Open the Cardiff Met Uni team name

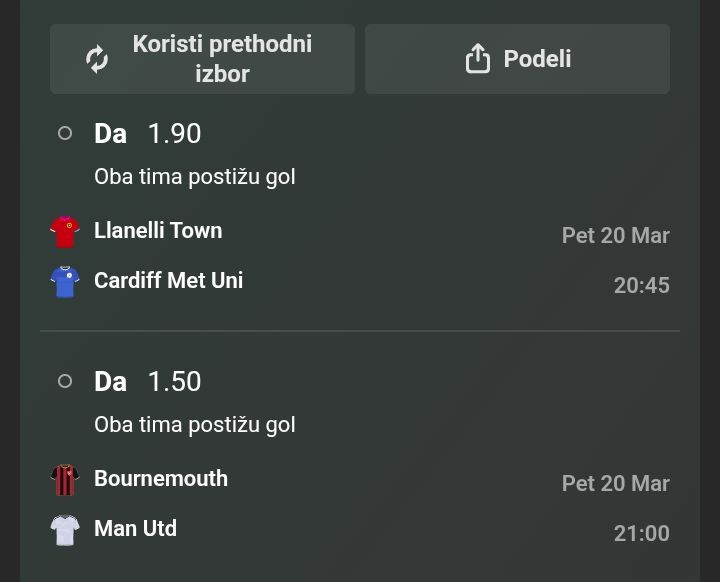[168, 280]
